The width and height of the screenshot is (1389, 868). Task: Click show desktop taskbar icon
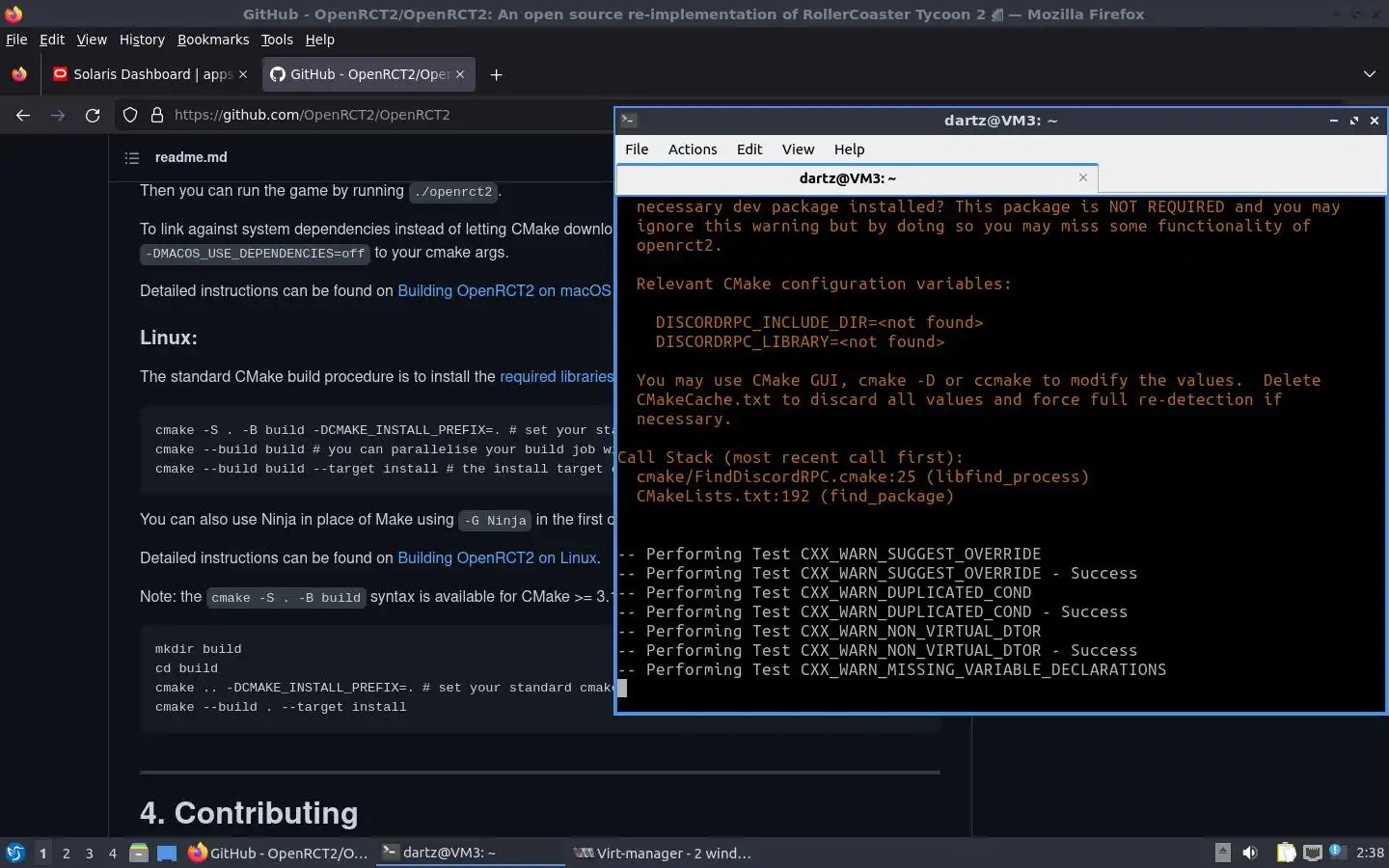(x=167, y=853)
